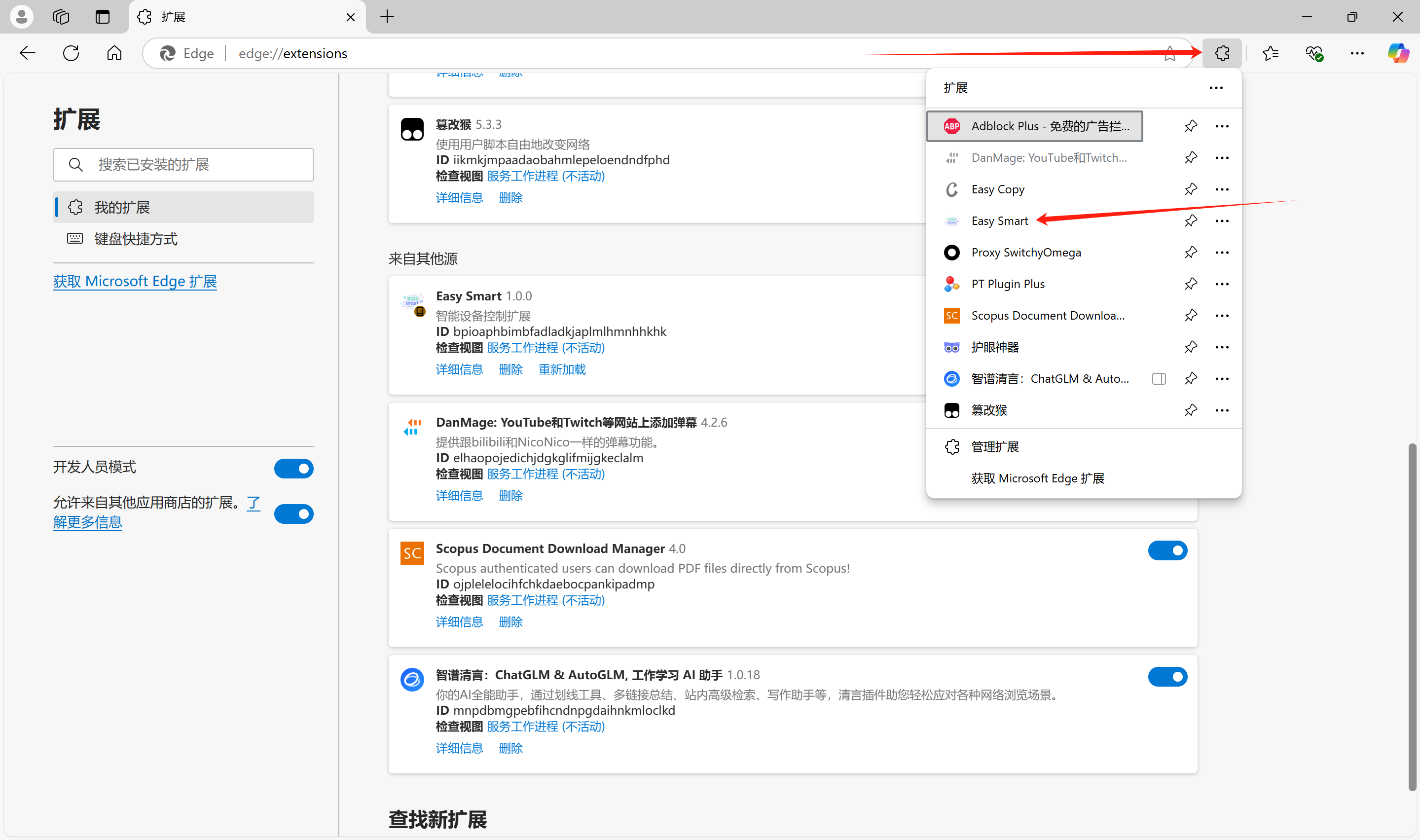Open more actions for Easy Copy
Viewport: 1420px width, 840px height.
1222,189
